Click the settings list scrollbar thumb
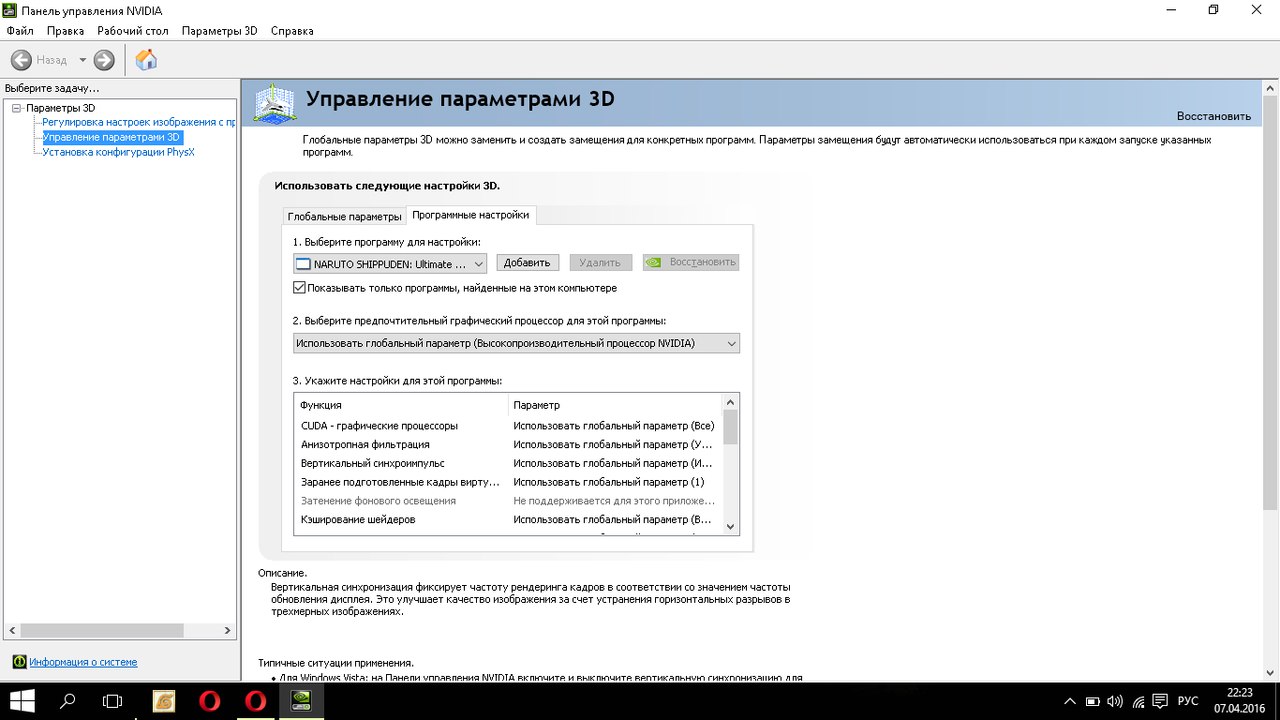 (730, 427)
